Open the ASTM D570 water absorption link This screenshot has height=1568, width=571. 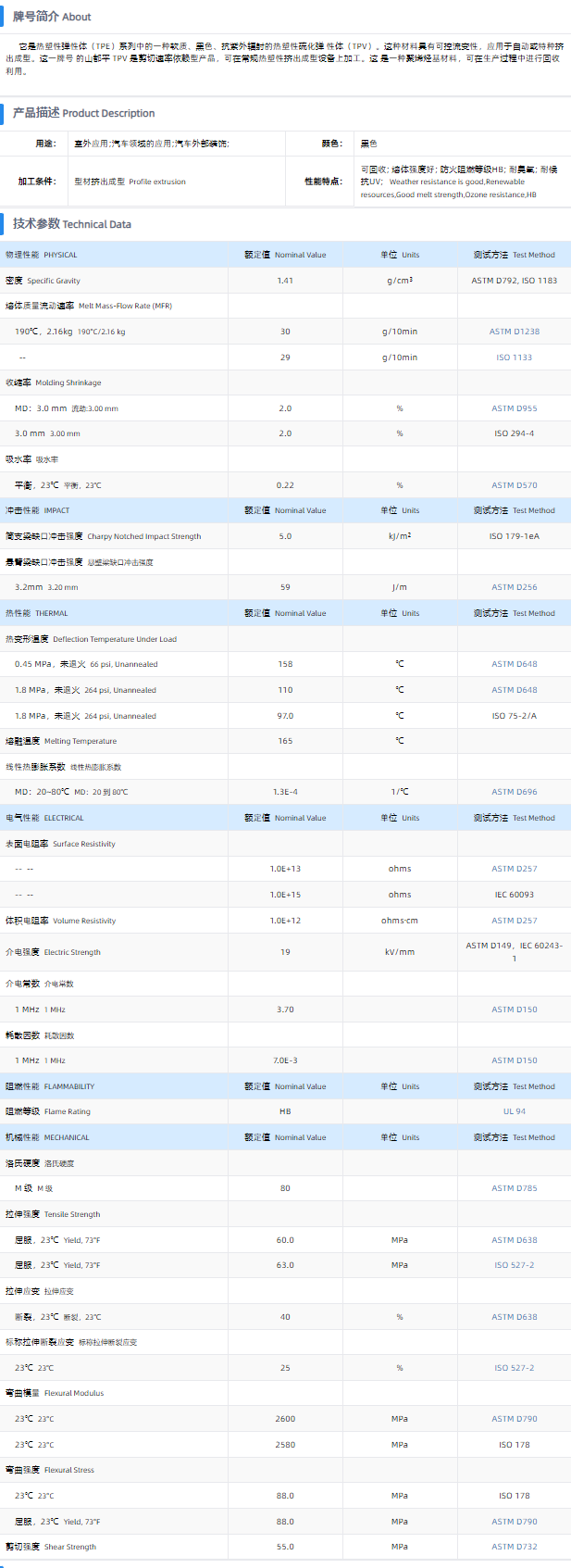click(x=514, y=485)
